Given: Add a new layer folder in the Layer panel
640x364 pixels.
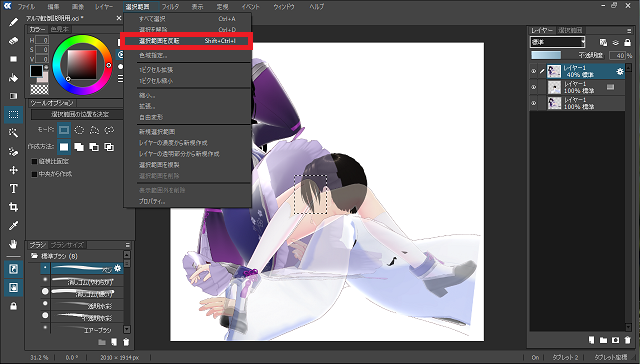Looking at the screenshot, I should coord(603,340).
